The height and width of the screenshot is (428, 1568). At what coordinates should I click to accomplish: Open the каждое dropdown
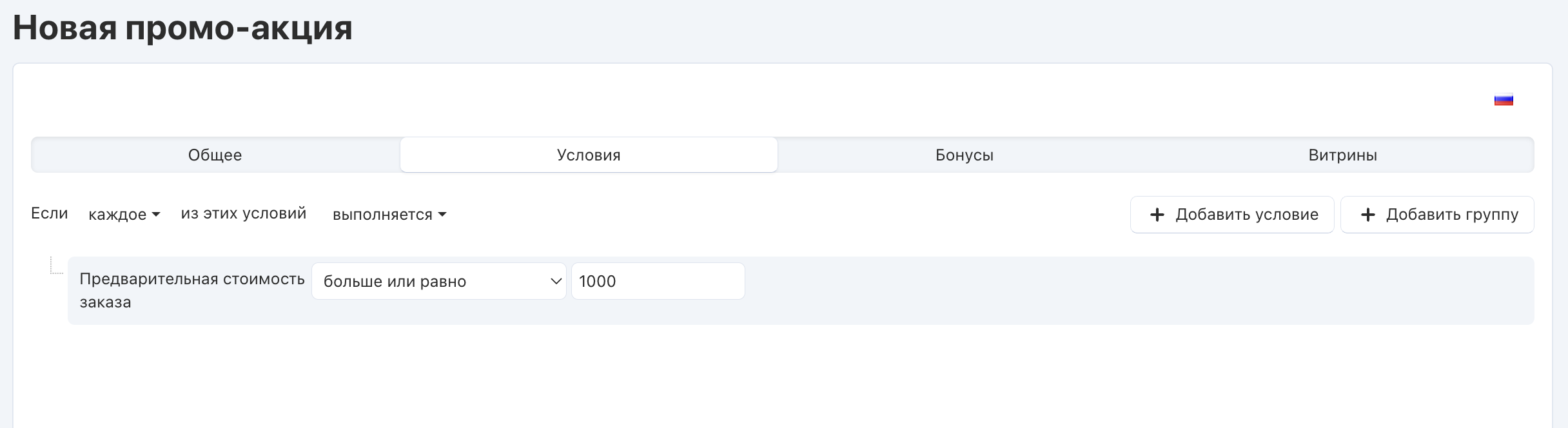pos(124,215)
